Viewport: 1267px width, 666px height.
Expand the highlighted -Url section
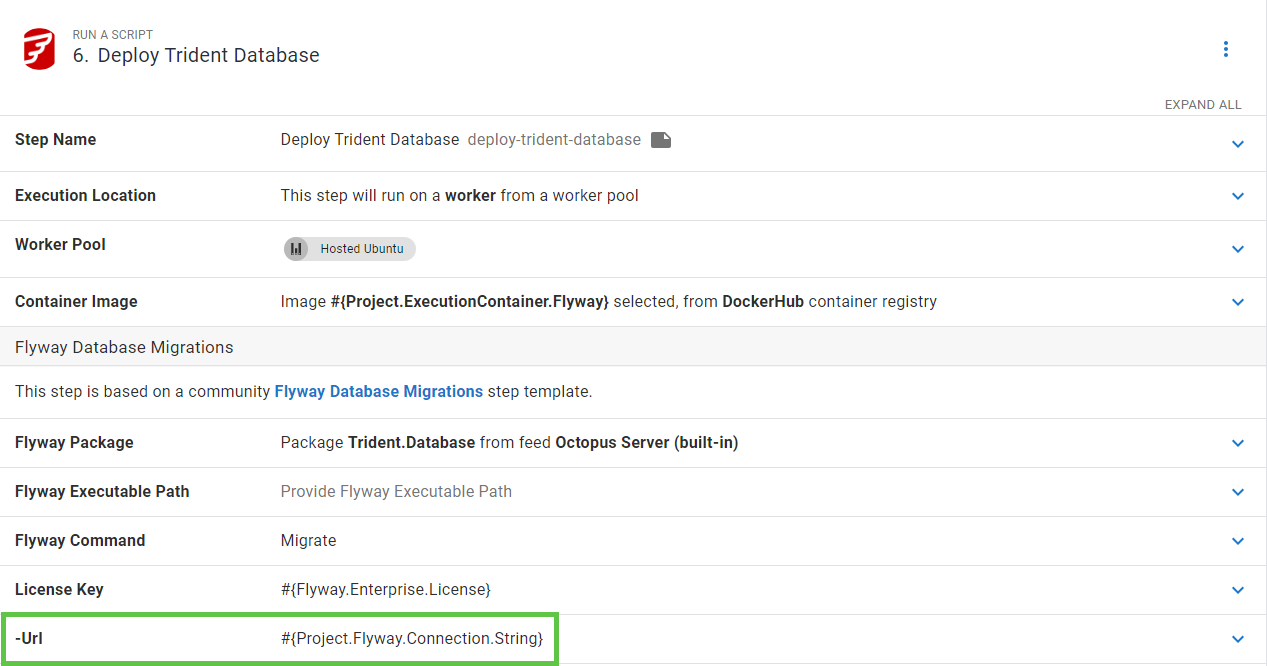pyautogui.click(x=1238, y=638)
